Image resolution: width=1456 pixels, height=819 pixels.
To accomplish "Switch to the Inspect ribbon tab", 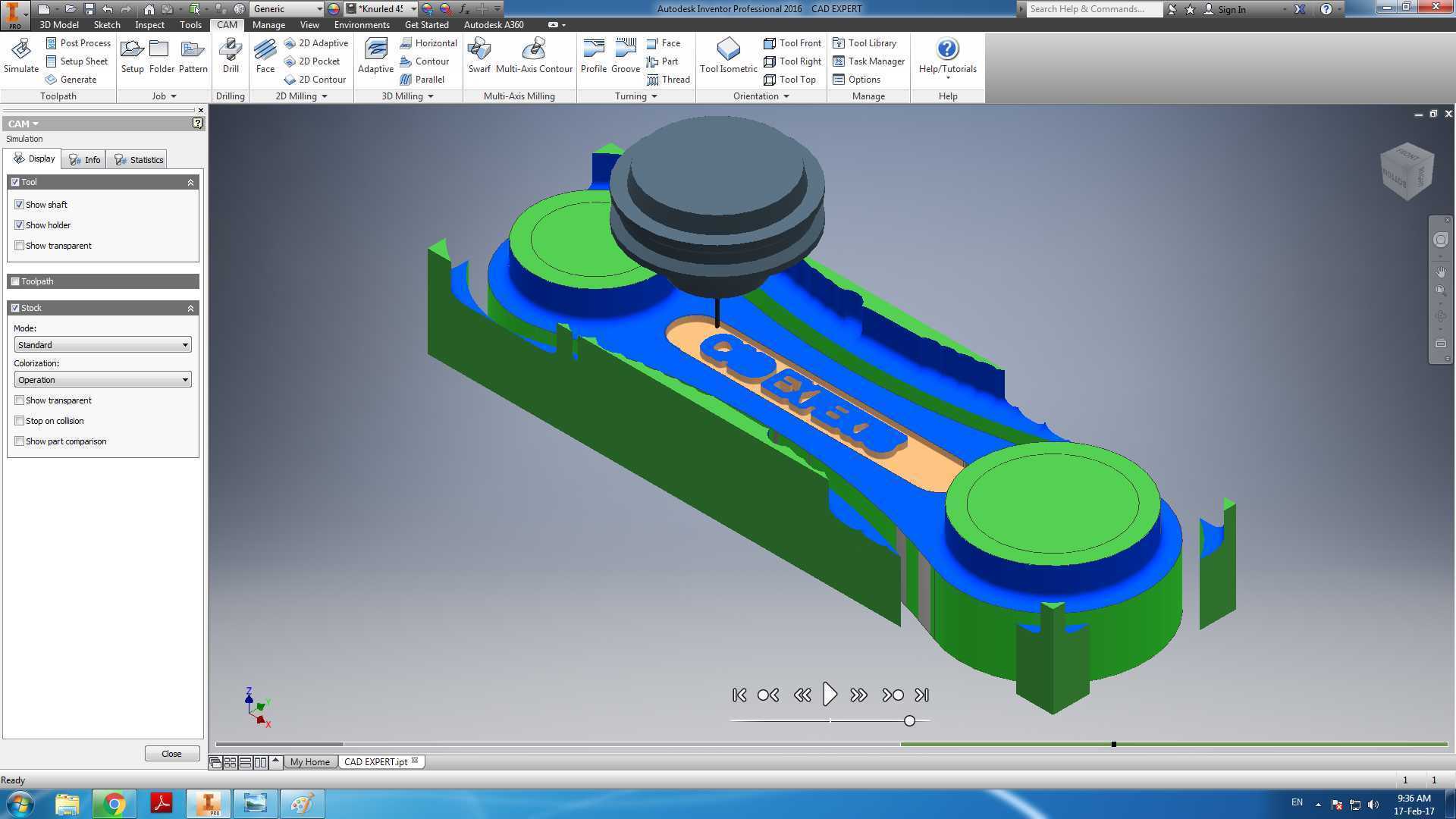I will coord(149,25).
